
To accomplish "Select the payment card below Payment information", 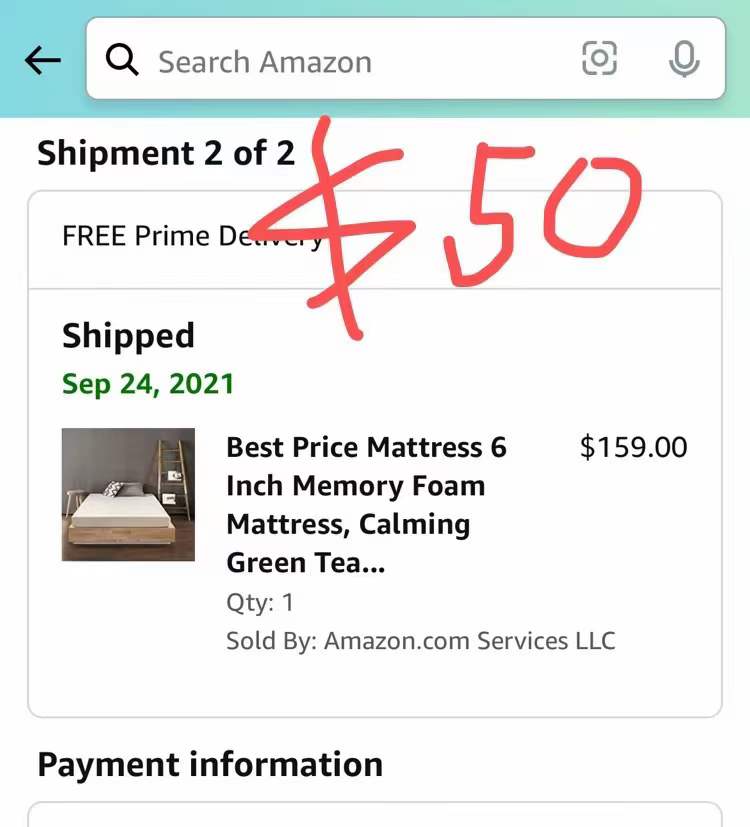I will (375, 814).
